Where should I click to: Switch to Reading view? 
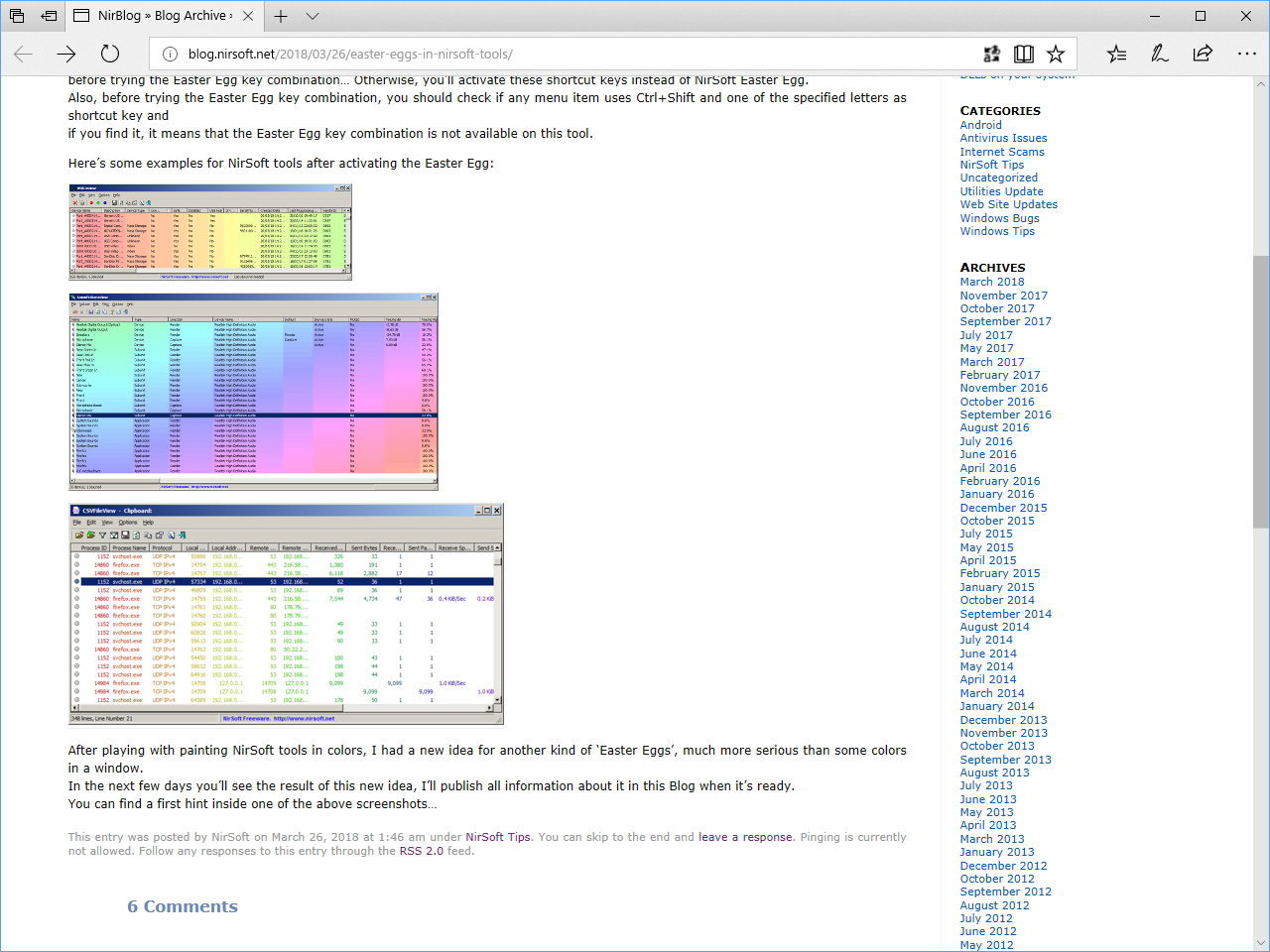[x=1024, y=54]
